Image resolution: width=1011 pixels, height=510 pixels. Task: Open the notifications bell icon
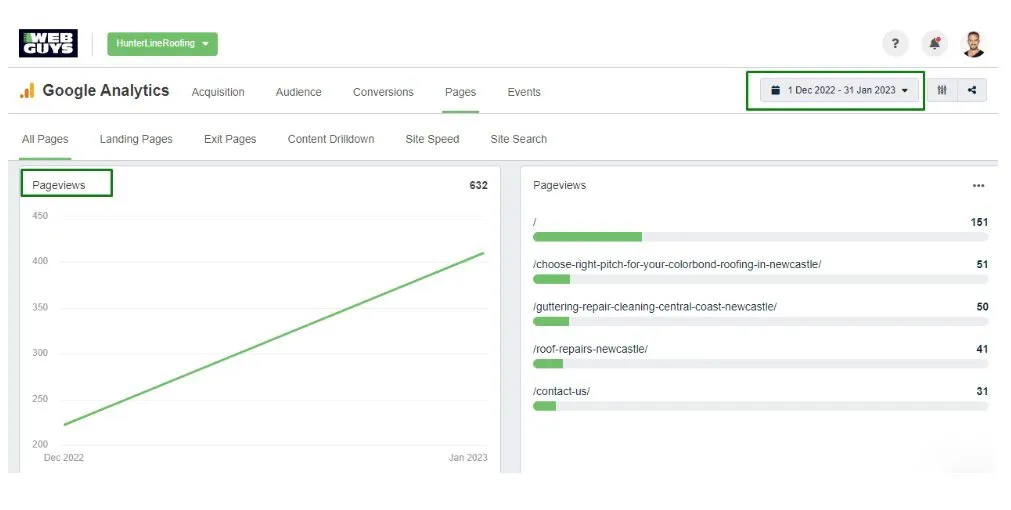click(934, 44)
